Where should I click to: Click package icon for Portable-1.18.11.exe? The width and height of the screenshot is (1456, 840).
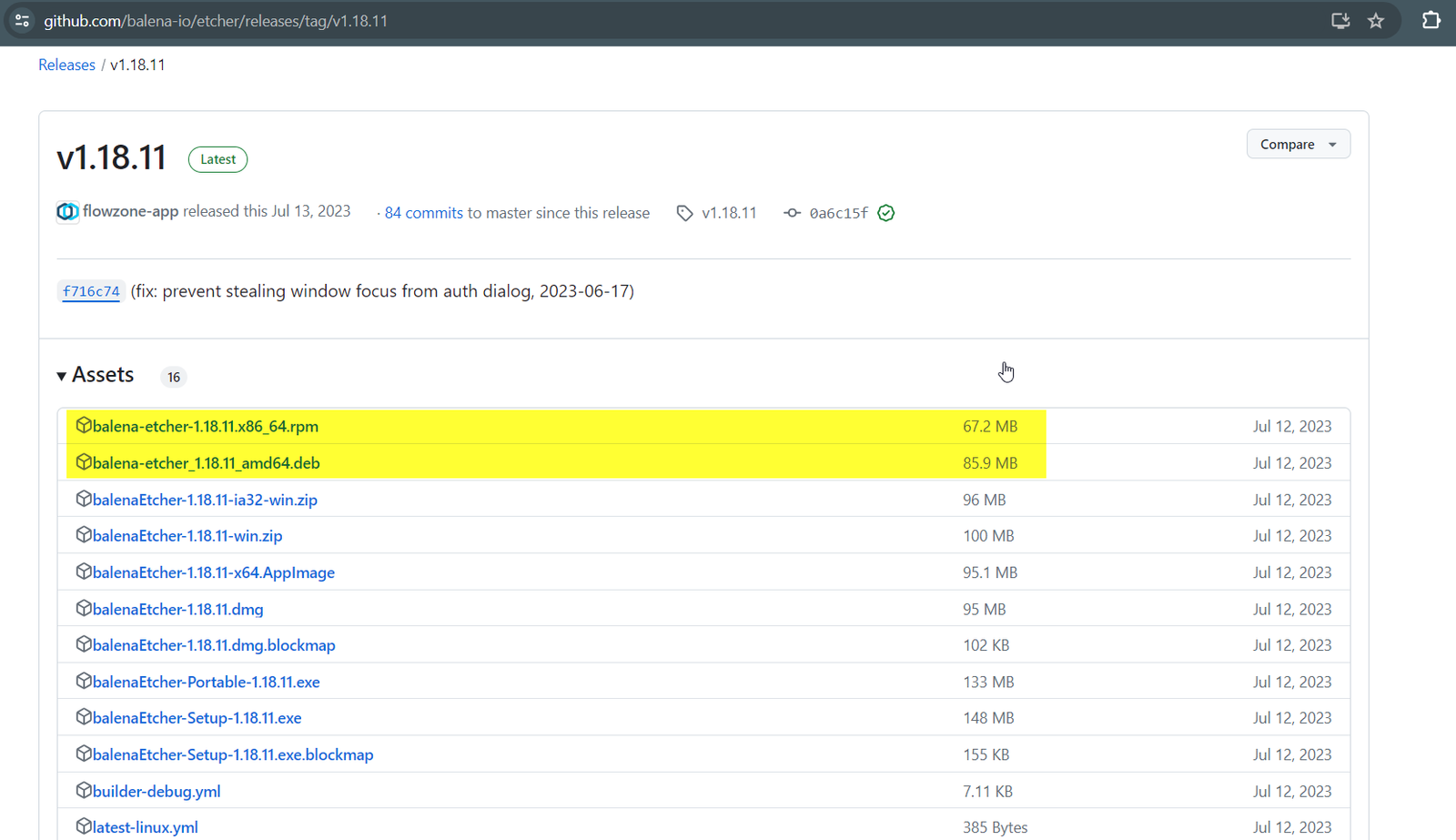click(84, 680)
